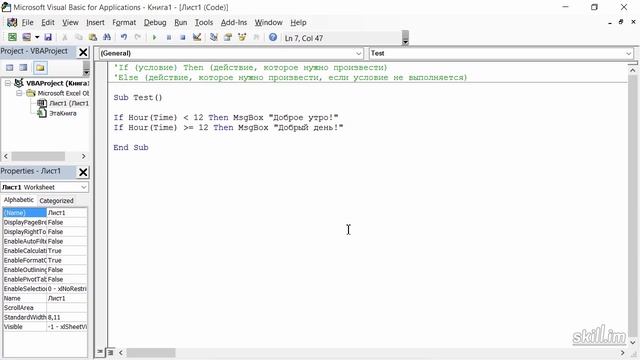
Task: Open the Edit menu
Action: pos(48,22)
